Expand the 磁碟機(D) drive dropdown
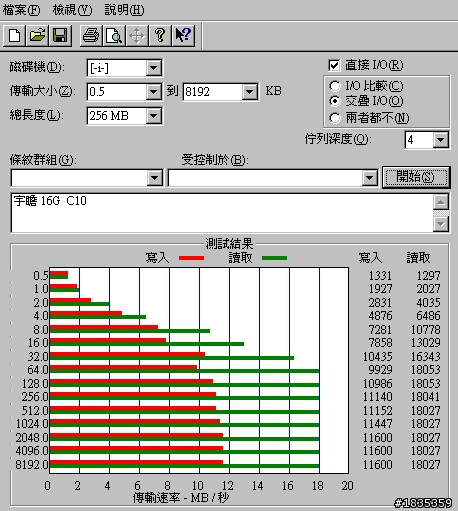The width and height of the screenshot is (458, 511). (x=153, y=68)
